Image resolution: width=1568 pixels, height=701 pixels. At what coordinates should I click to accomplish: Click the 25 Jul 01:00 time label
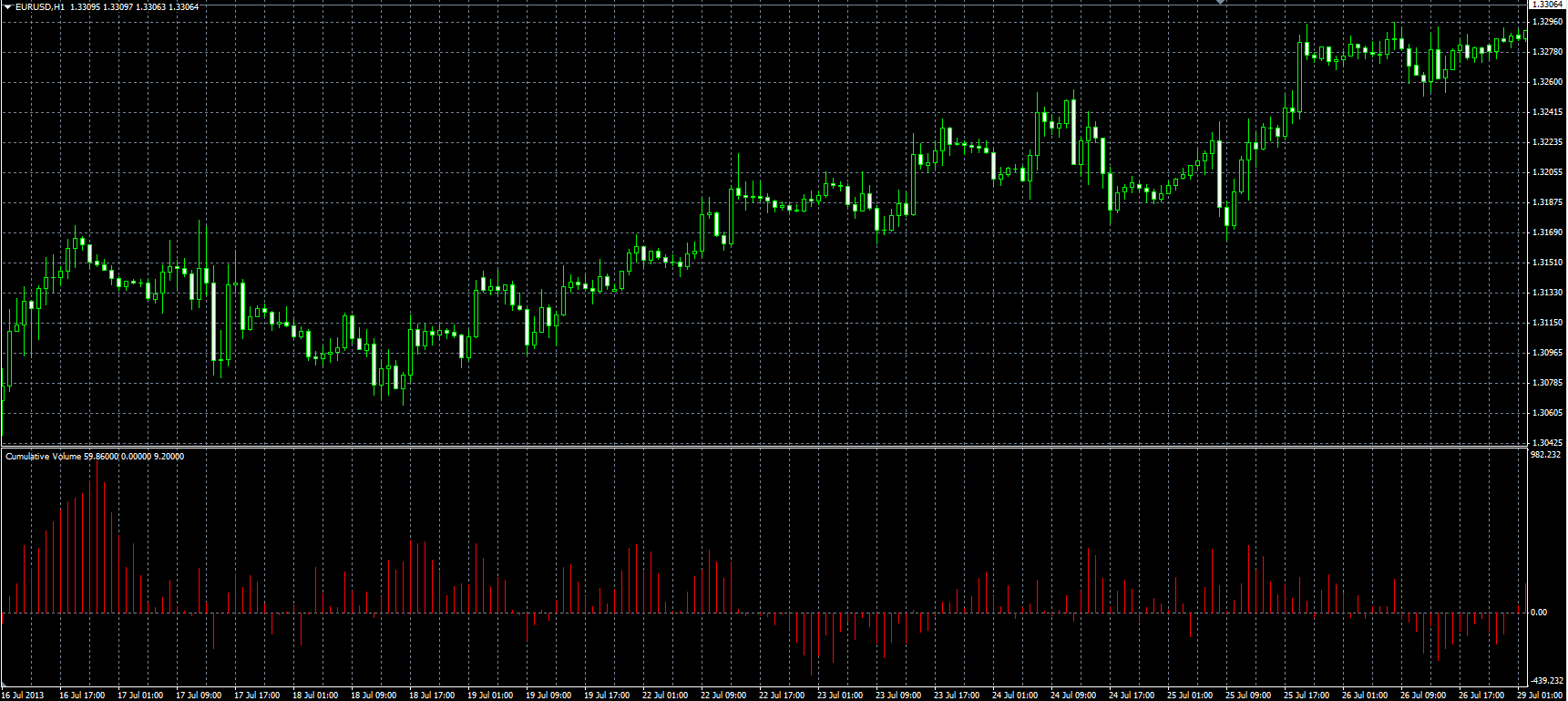pyautogui.click(x=1189, y=696)
